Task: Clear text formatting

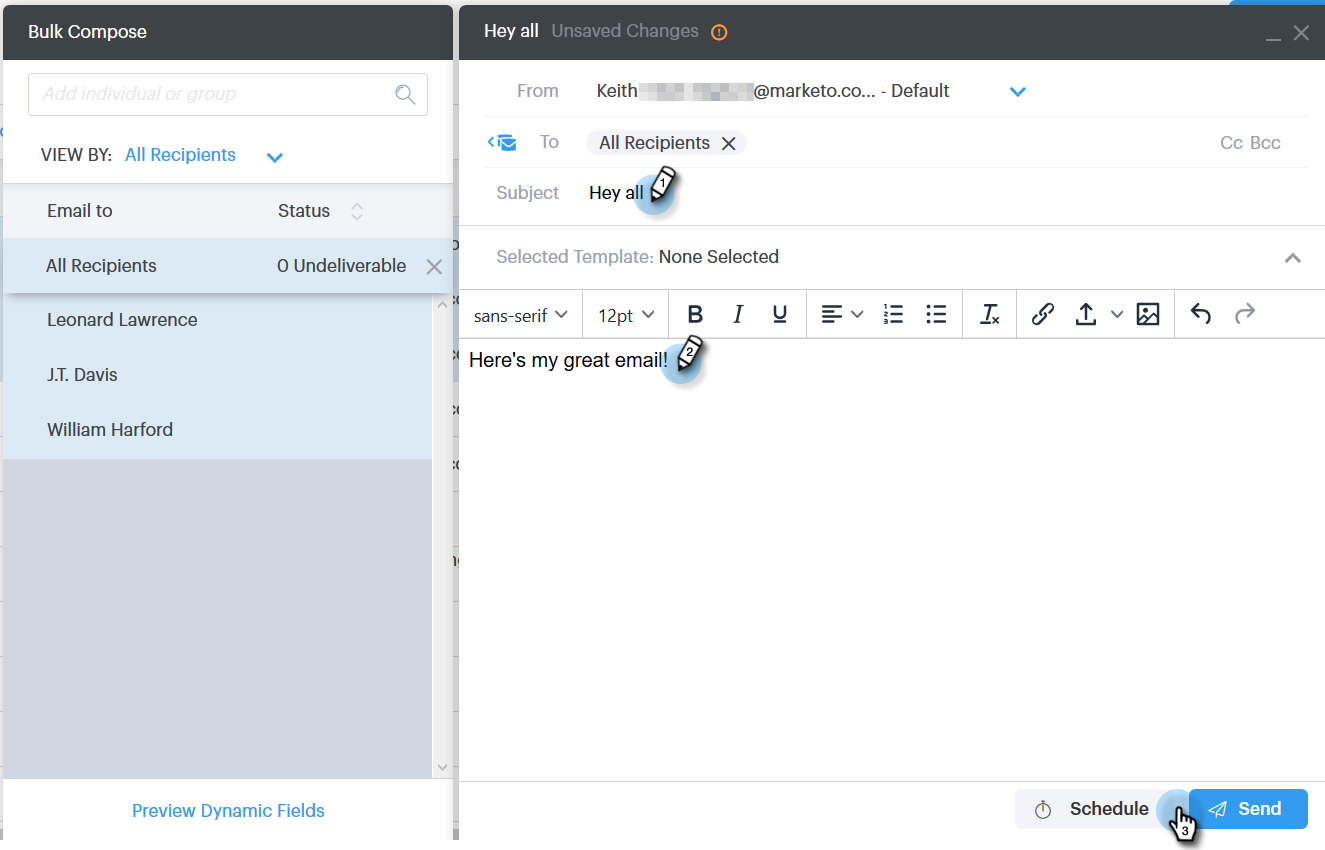Action: coord(989,314)
